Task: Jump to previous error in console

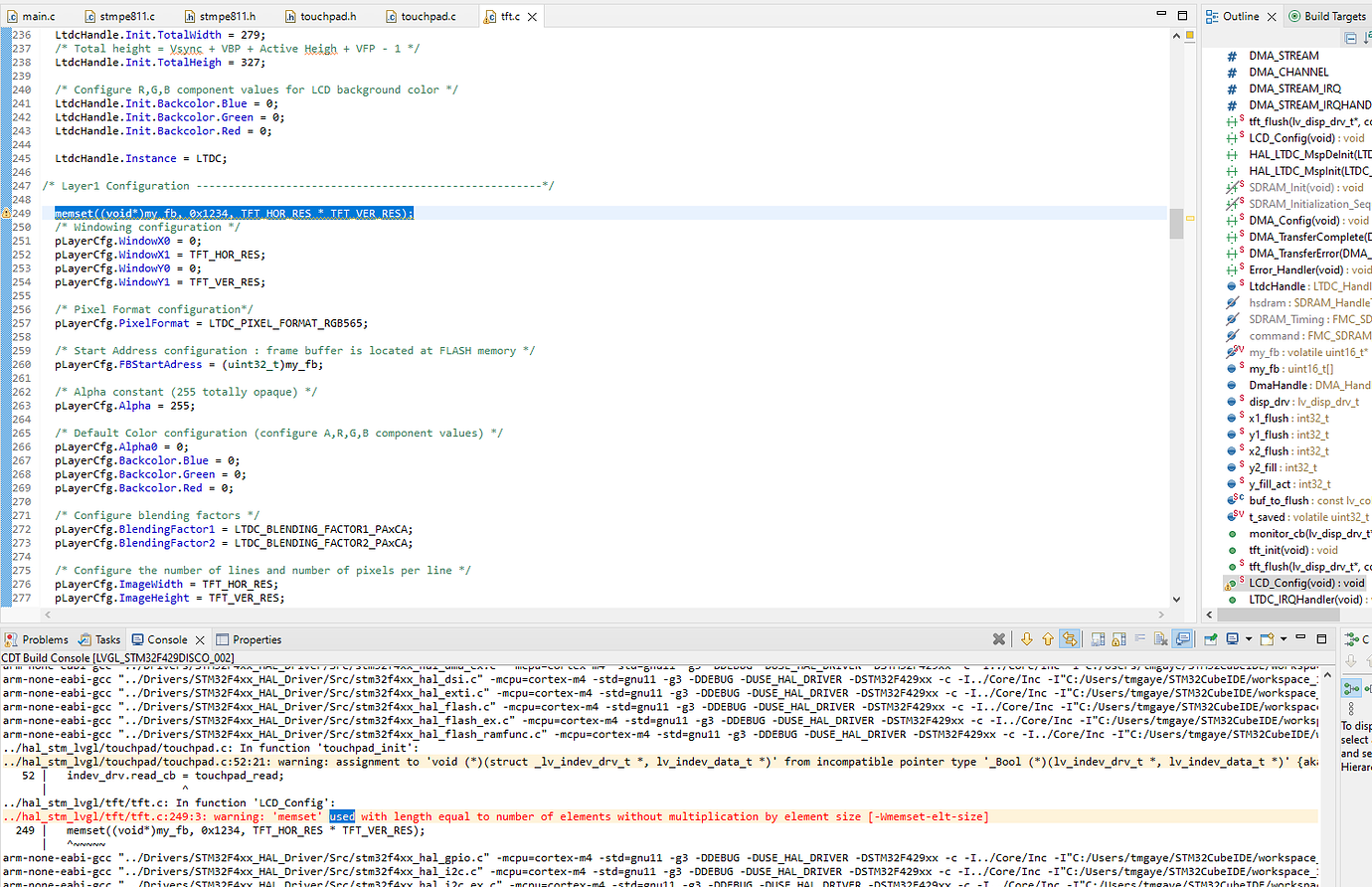Action: [1048, 639]
